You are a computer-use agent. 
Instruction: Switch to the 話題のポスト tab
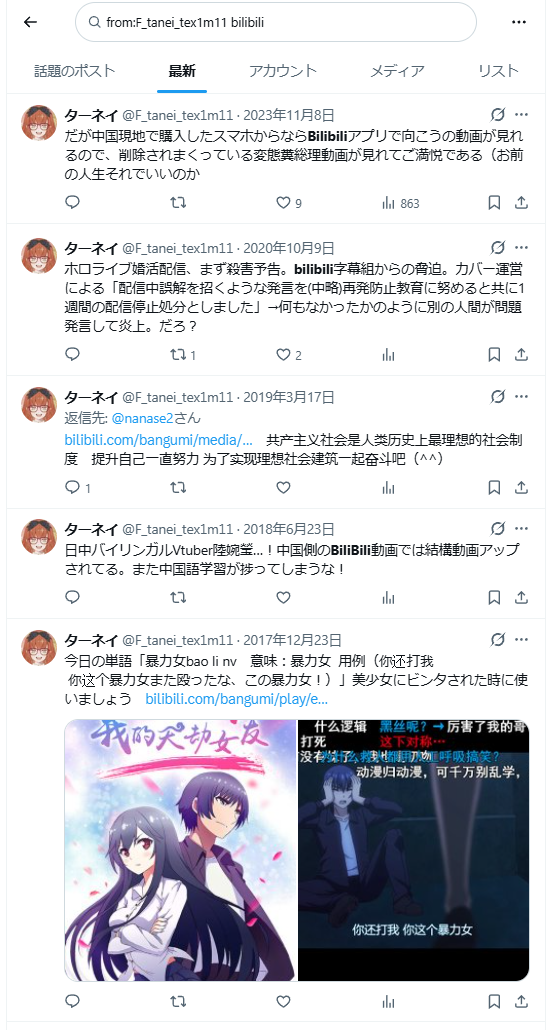pos(75,71)
